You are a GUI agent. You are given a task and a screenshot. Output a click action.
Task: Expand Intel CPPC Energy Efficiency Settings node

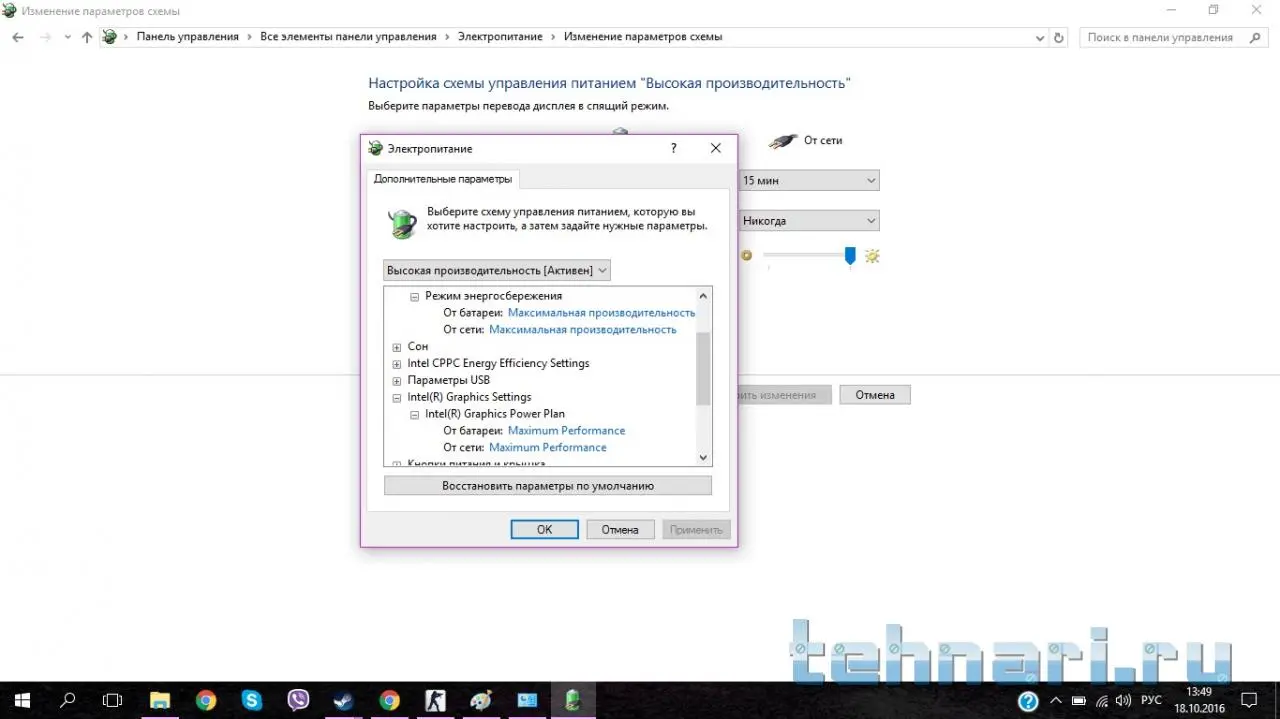(397, 364)
